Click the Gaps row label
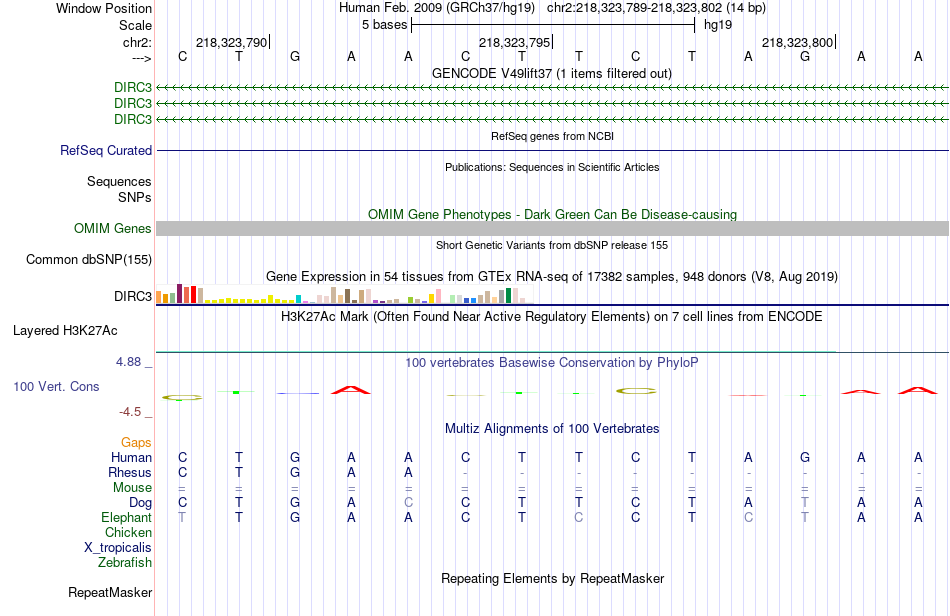 pyautogui.click(x=136, y=443)
